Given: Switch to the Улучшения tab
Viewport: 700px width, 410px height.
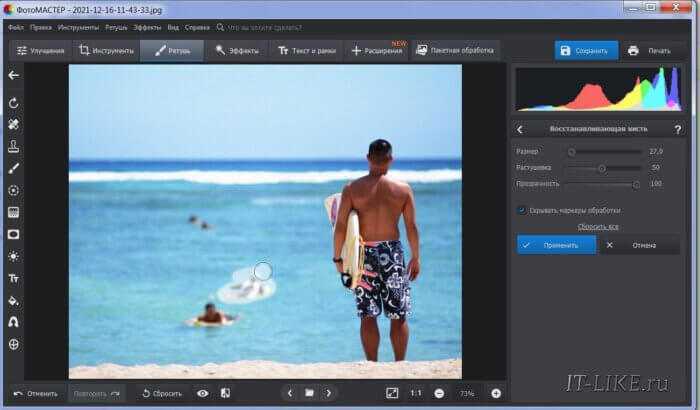Looking at the screenshot, I should (x=41, y=50).
